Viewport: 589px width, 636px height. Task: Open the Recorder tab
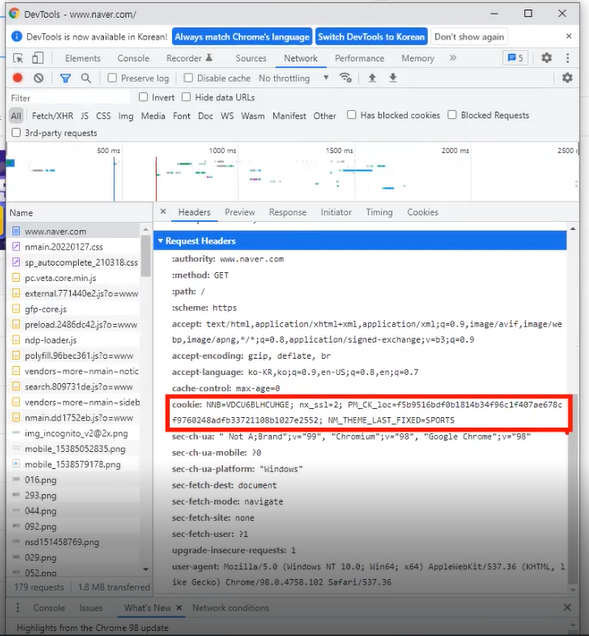[189, 58]
